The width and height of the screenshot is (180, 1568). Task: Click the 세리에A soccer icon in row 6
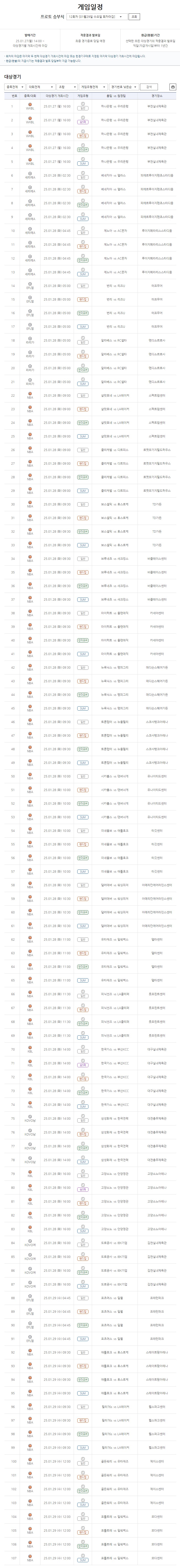coord(30,173)
